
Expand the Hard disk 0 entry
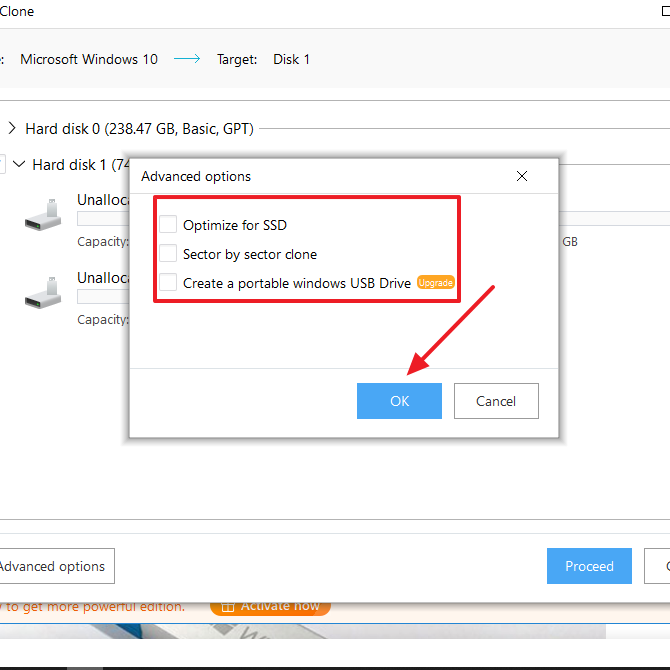coord(12,128)
